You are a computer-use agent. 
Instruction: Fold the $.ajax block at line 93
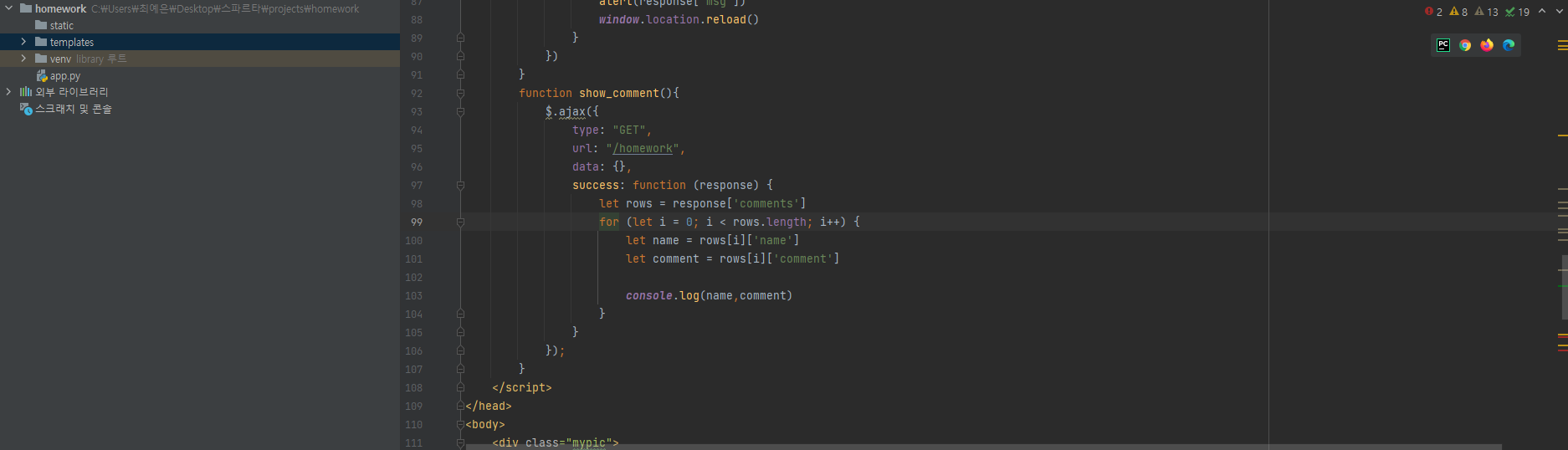pyautogui.click(x=460, y=112)
